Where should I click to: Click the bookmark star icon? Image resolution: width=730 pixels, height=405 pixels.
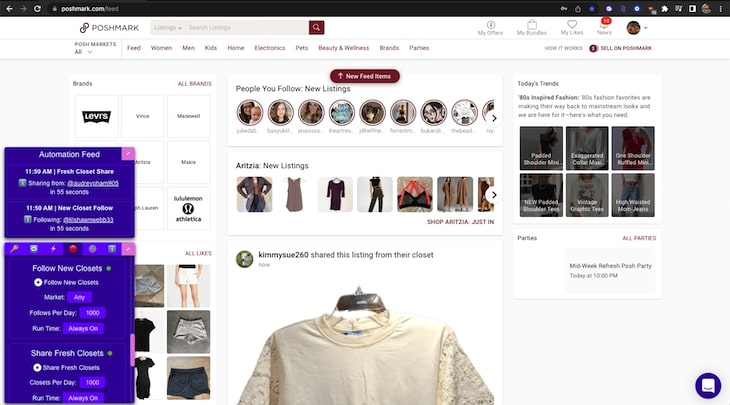[592, 9]
